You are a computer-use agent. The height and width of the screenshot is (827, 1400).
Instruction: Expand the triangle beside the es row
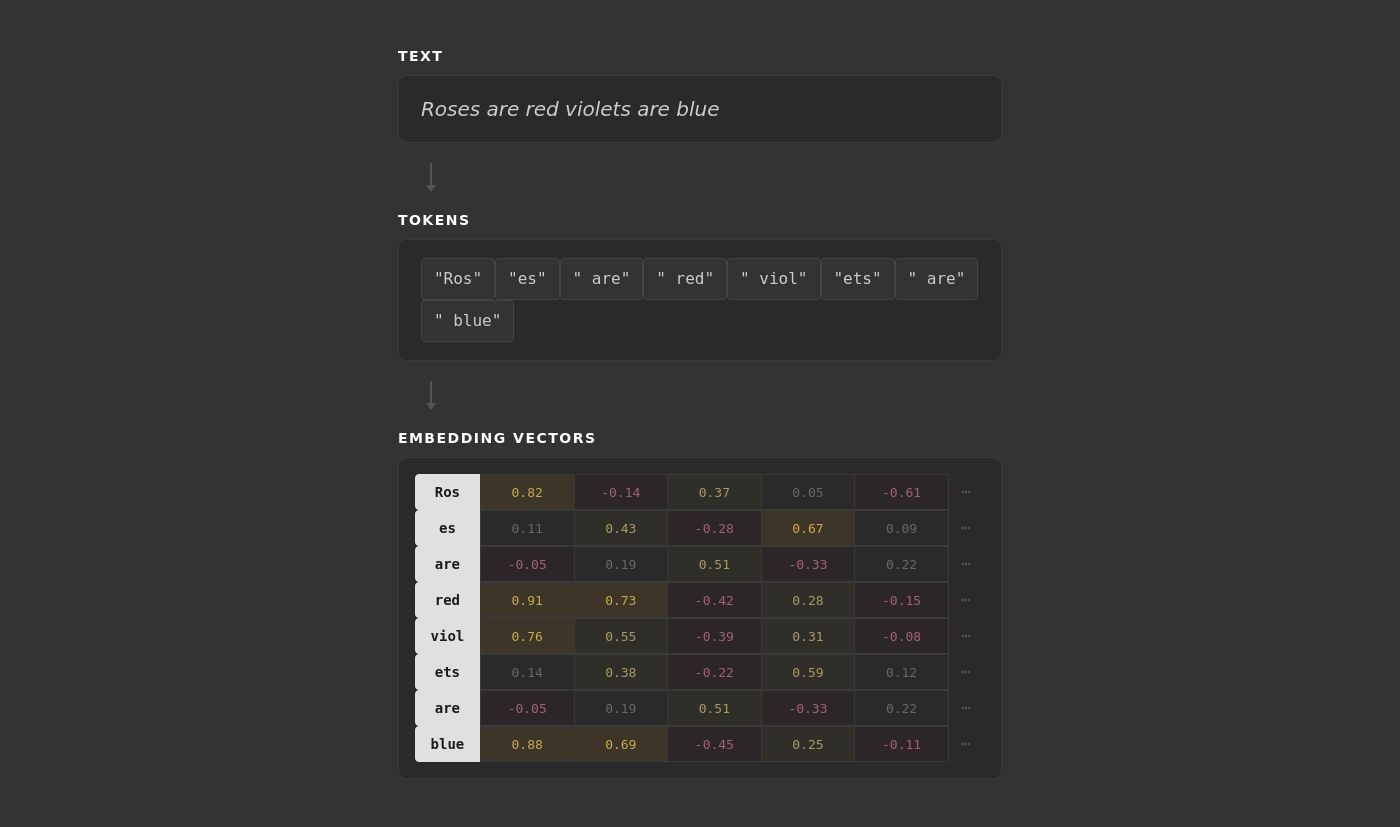(416, 510)
